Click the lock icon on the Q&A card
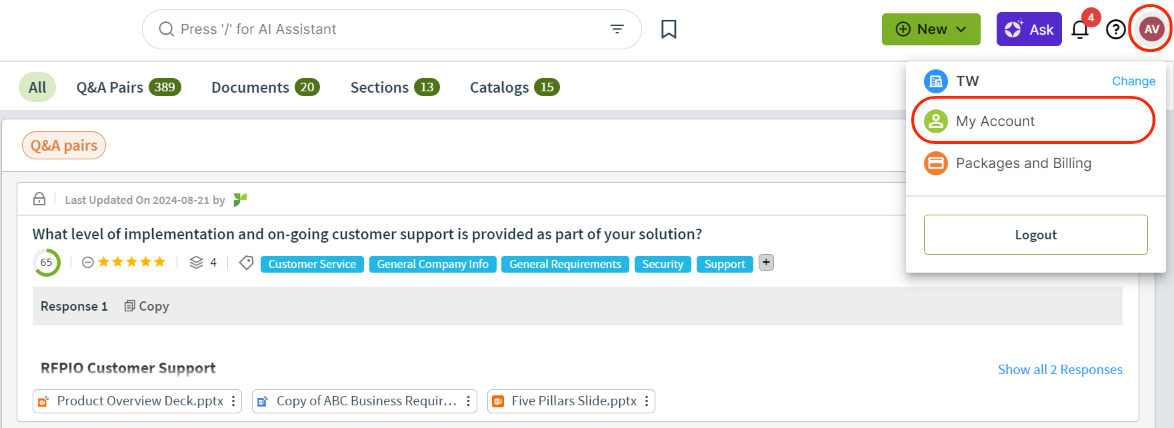Image resolution: width=1174 pixels, height=428 pixels. pyautogui.click(x=40, y=200)
